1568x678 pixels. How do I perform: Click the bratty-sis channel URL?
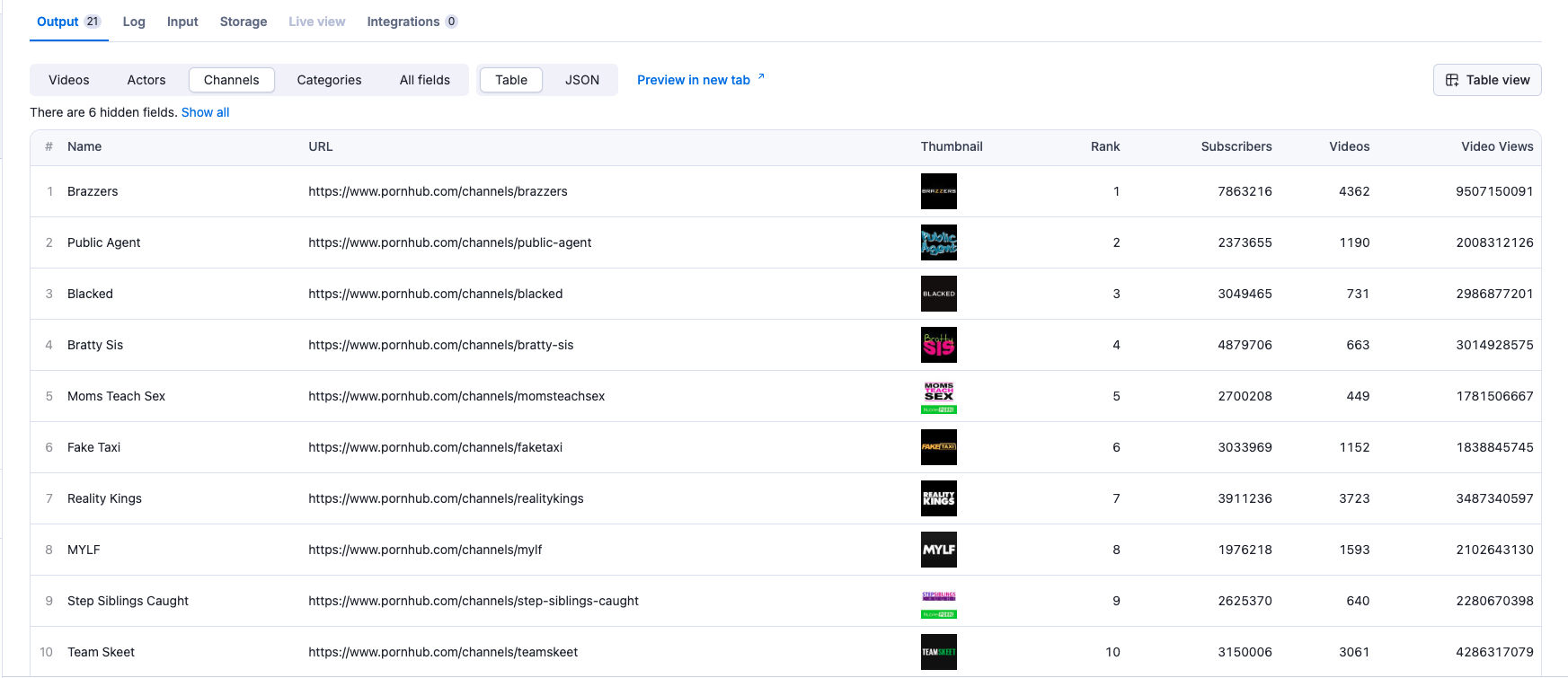pyautogui.click(x=441, y=345)
